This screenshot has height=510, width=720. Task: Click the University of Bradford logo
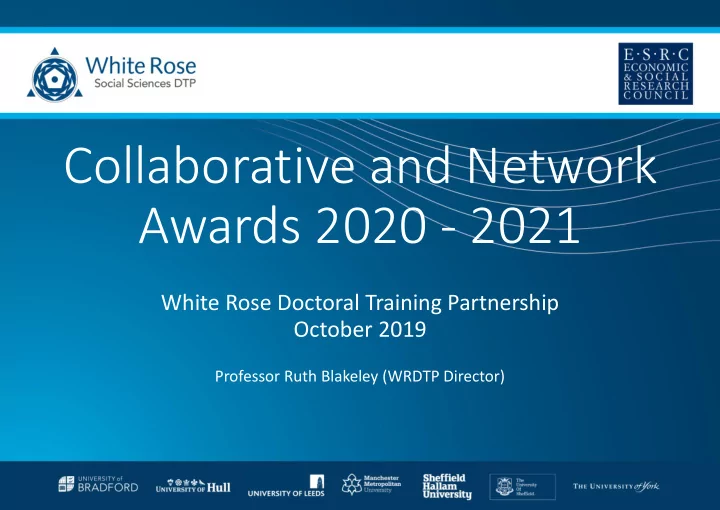coord(98,484)
